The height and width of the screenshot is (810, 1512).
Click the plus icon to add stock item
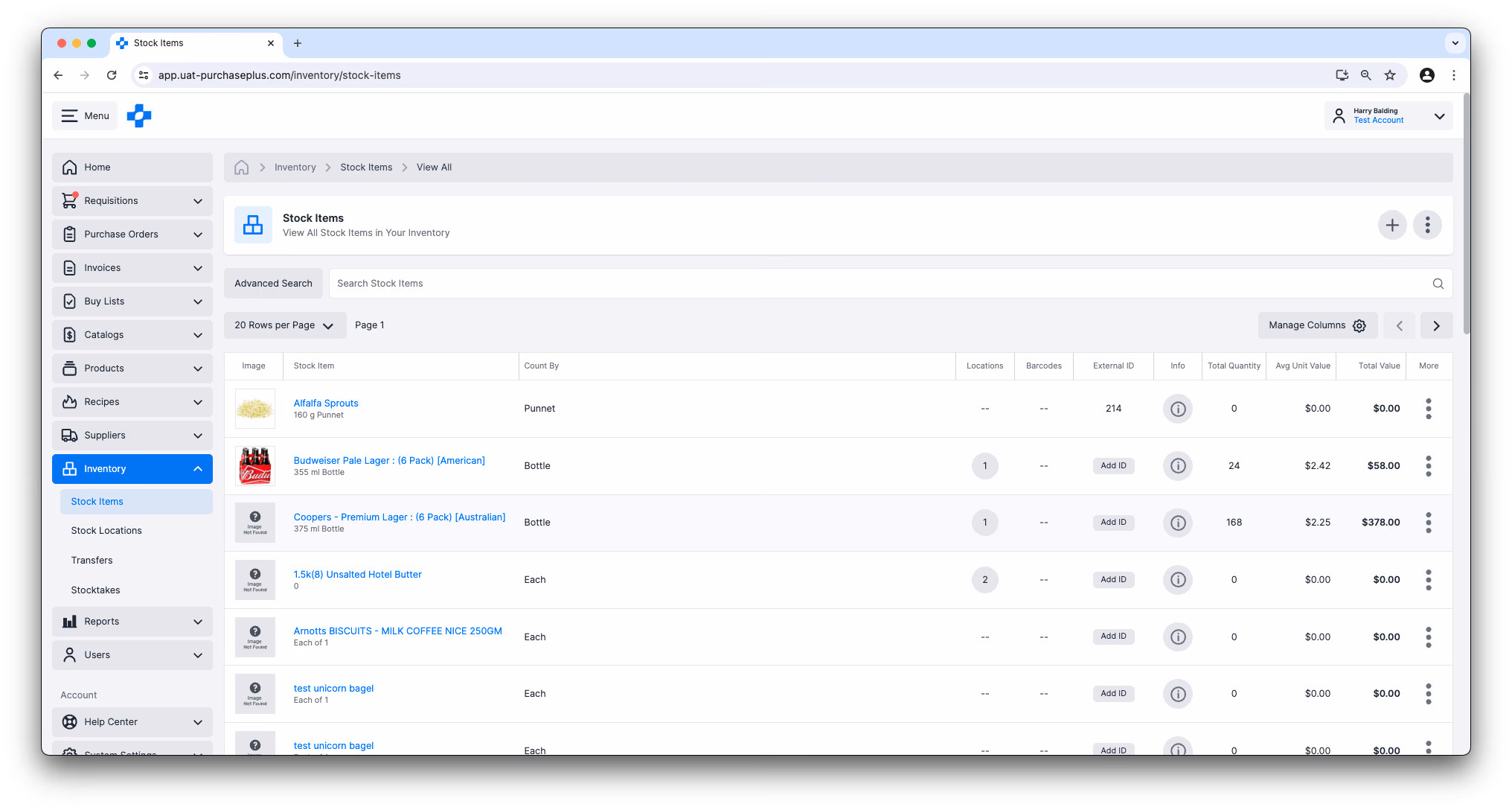(x=1392, y=225)
